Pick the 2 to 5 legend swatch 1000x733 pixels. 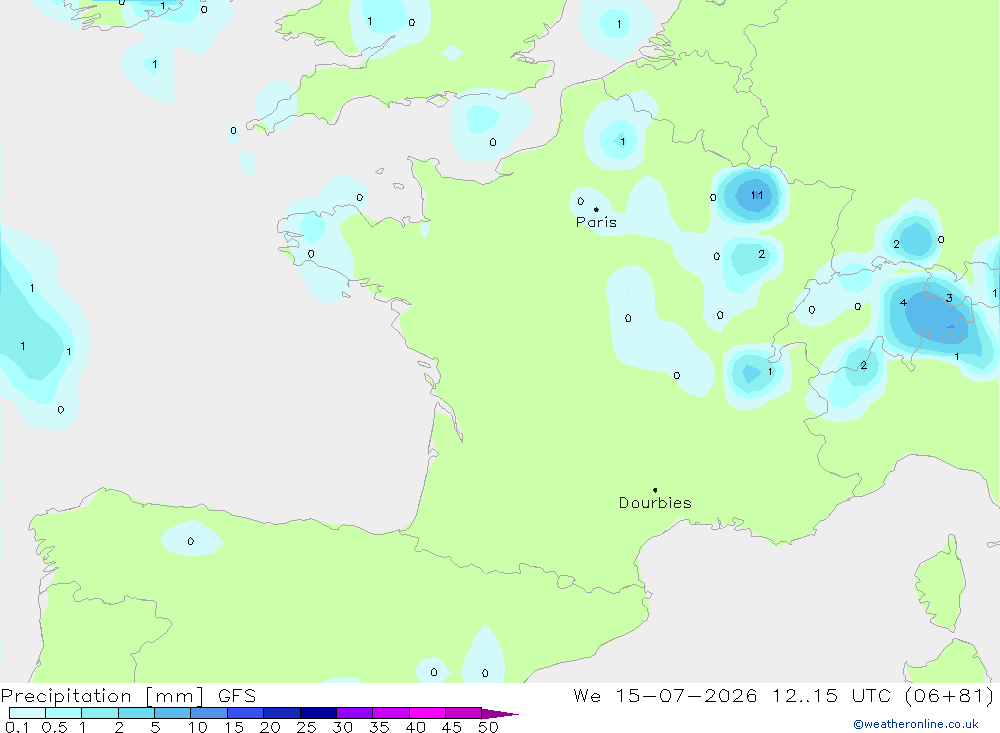[136, 713]
